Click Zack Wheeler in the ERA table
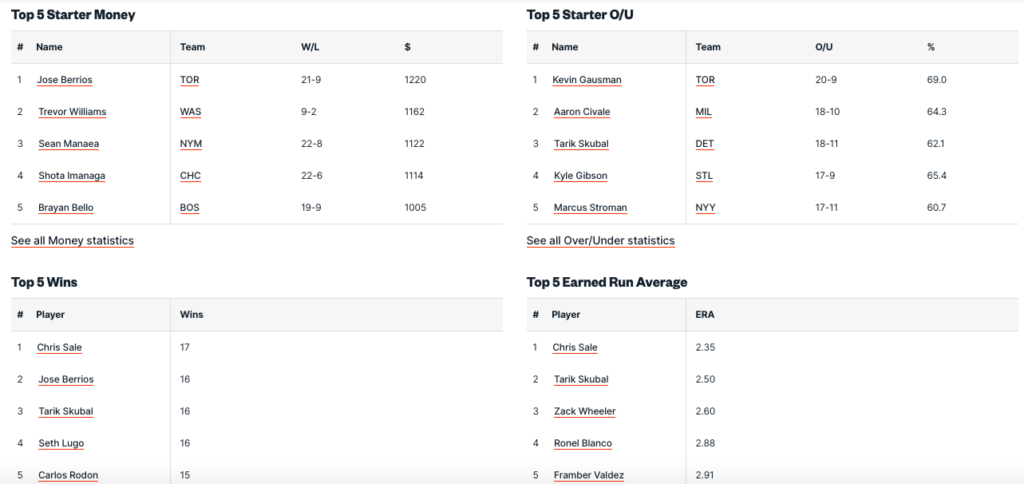The image size is (1024, 484). tap(584, 411)
